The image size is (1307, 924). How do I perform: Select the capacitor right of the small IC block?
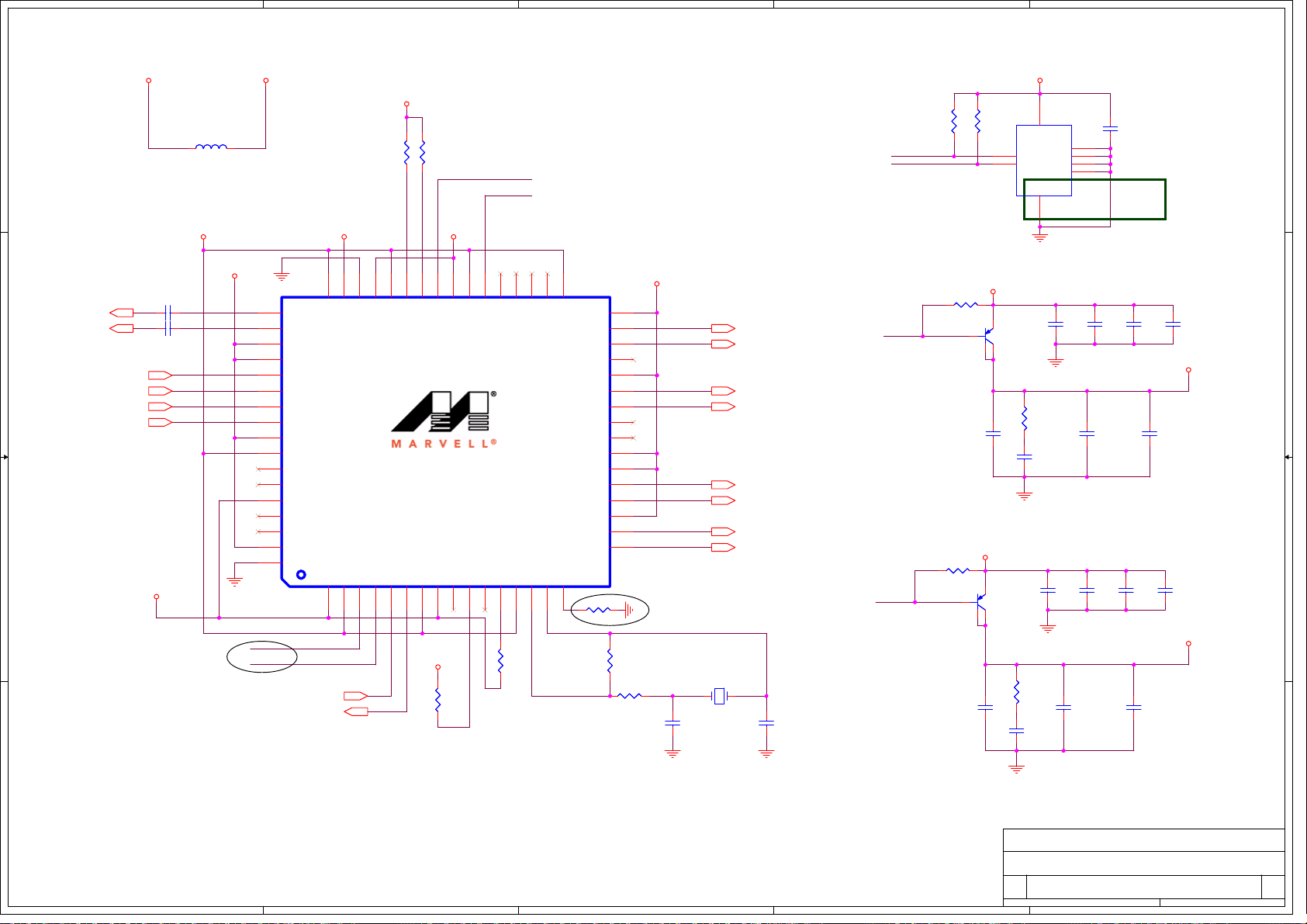pyautogui.click(x=1111, y=128)
